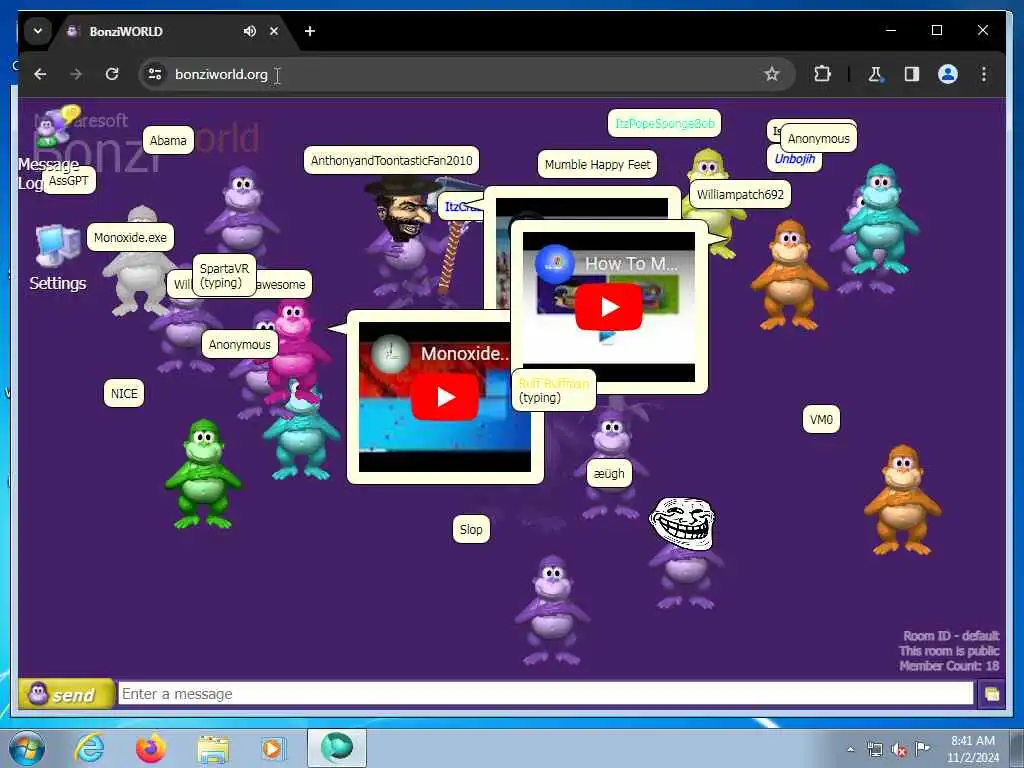1024x768 pixels.
Task: Click the Unbojih name tag
Action: (x=794, y=159)
